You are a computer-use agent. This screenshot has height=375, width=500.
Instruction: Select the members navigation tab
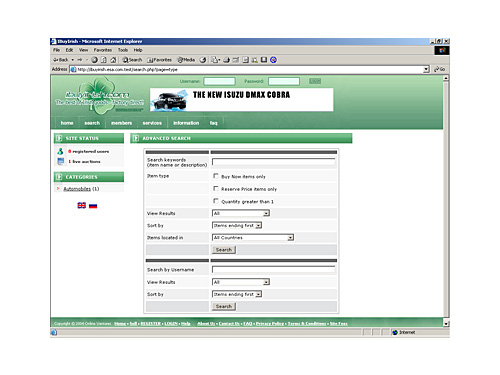click(121, 123)
